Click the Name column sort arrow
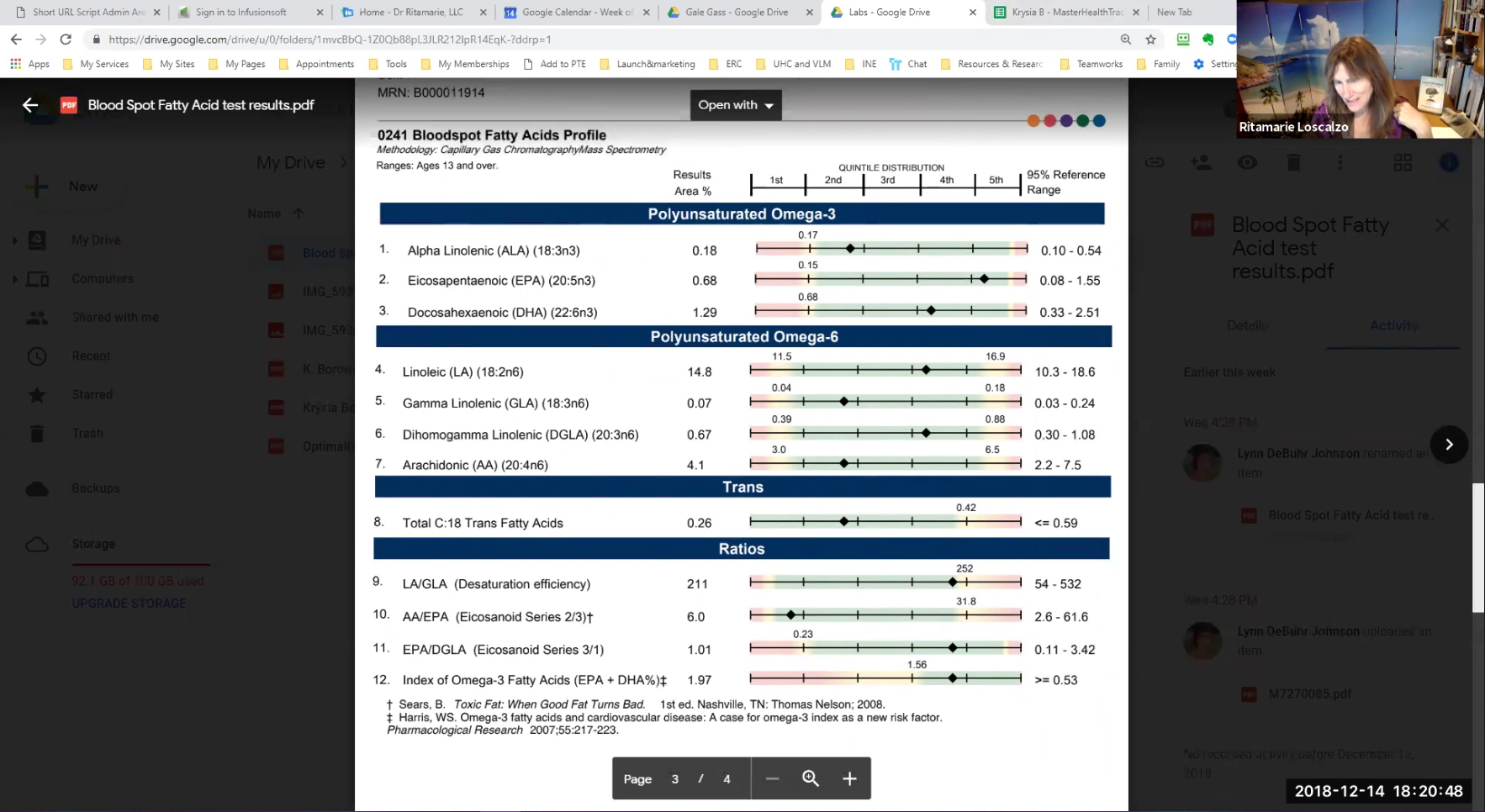This screenshot has height=812, width=1485. (x=299, y=214)
